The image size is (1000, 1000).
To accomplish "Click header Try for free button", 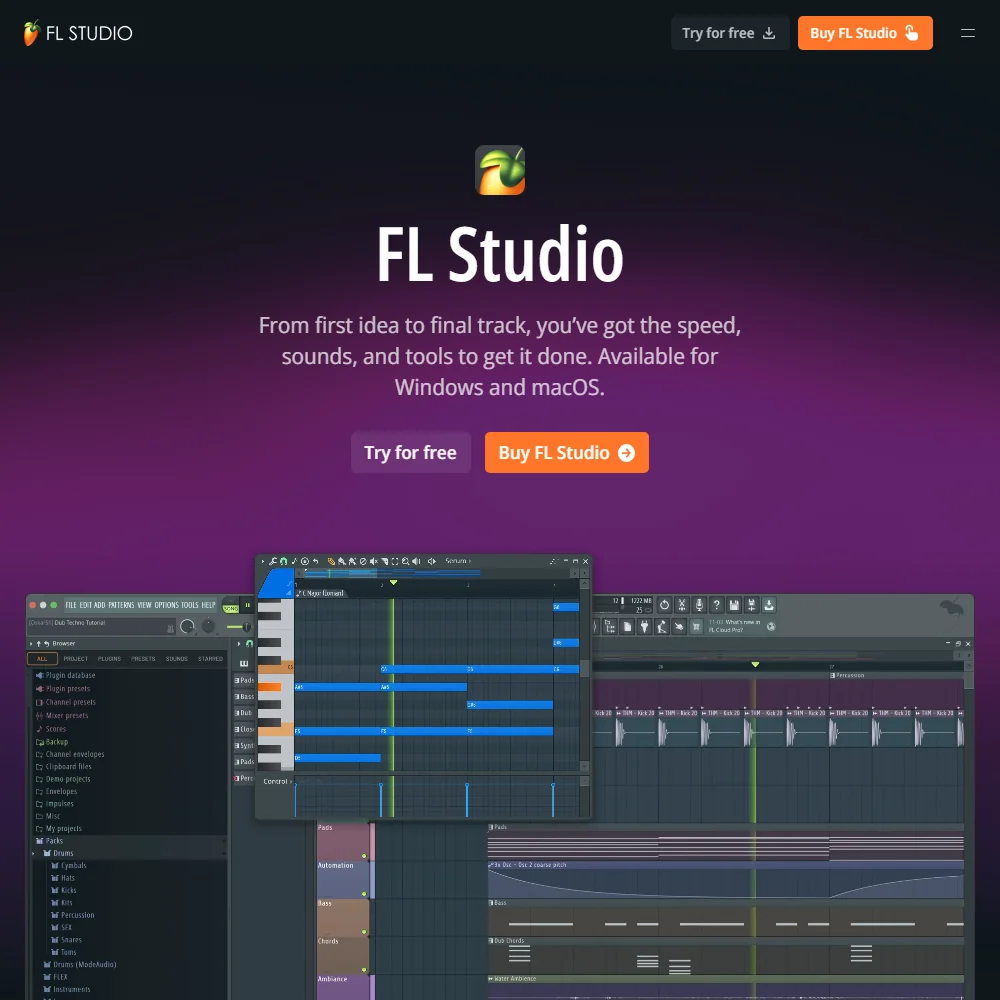I will click(730, 33).
